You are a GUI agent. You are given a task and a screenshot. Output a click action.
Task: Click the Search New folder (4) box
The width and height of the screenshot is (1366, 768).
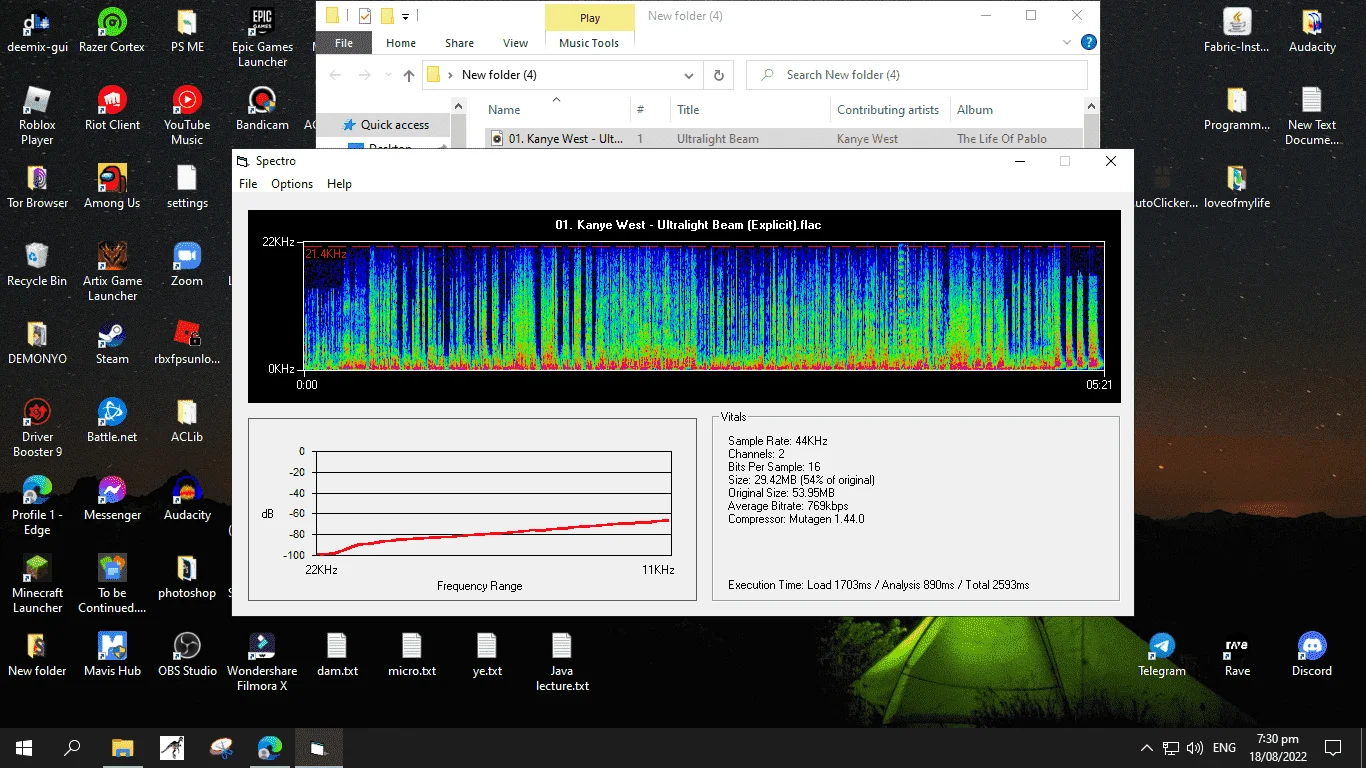click(x=917, y=75)
